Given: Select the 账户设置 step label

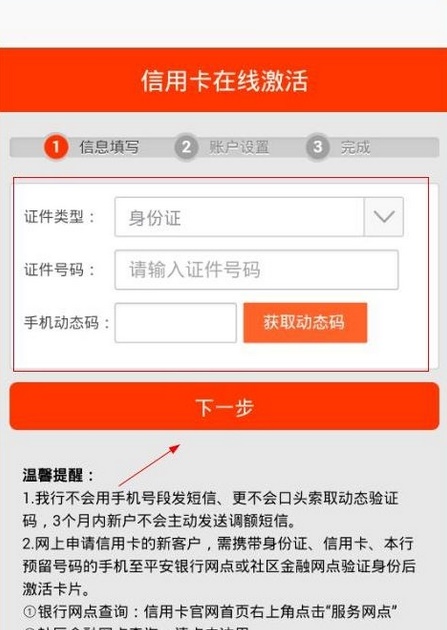Looking at the screenshot, I should click(239, 147).
